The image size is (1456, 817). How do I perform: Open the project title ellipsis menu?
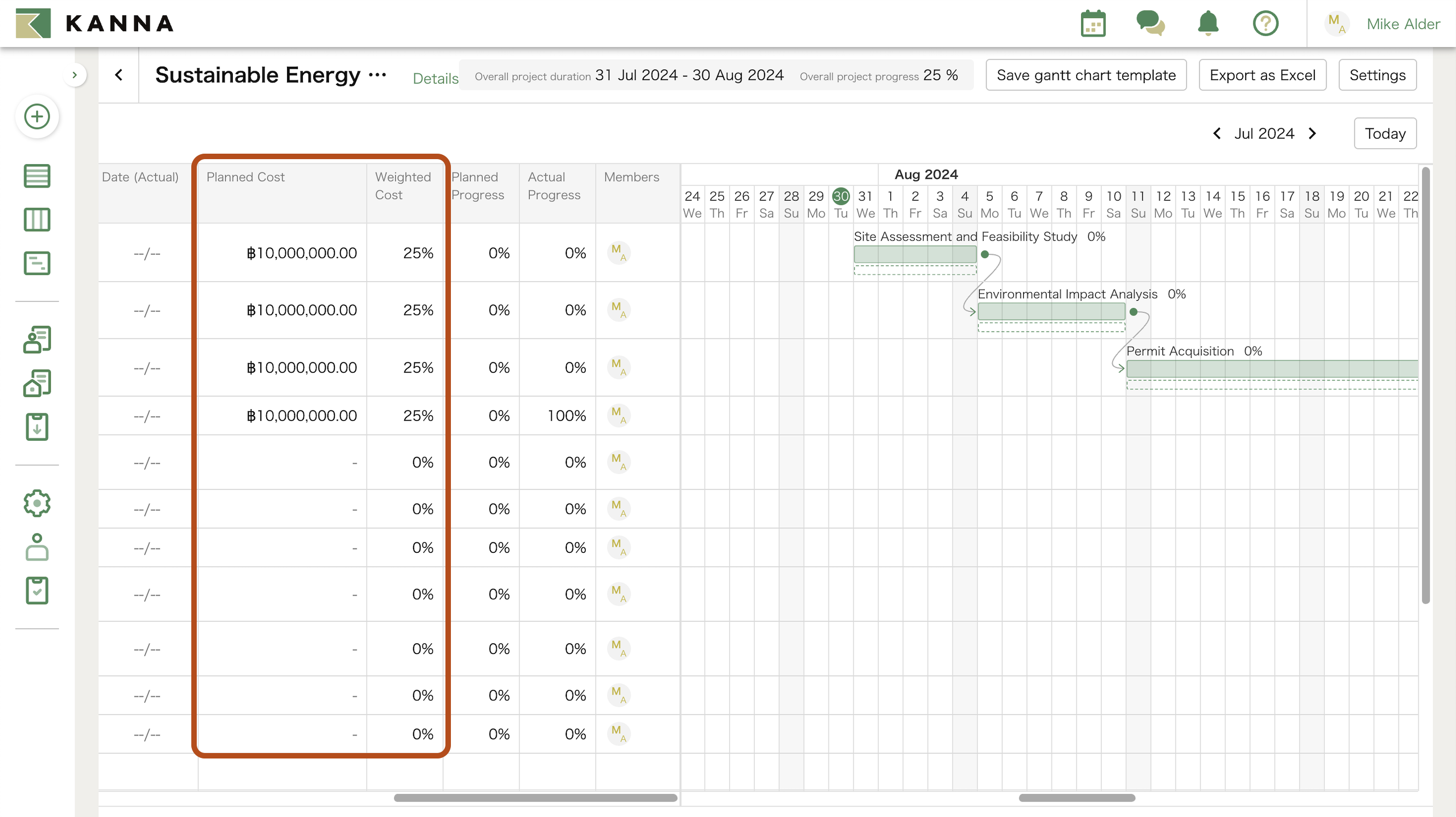378,74
